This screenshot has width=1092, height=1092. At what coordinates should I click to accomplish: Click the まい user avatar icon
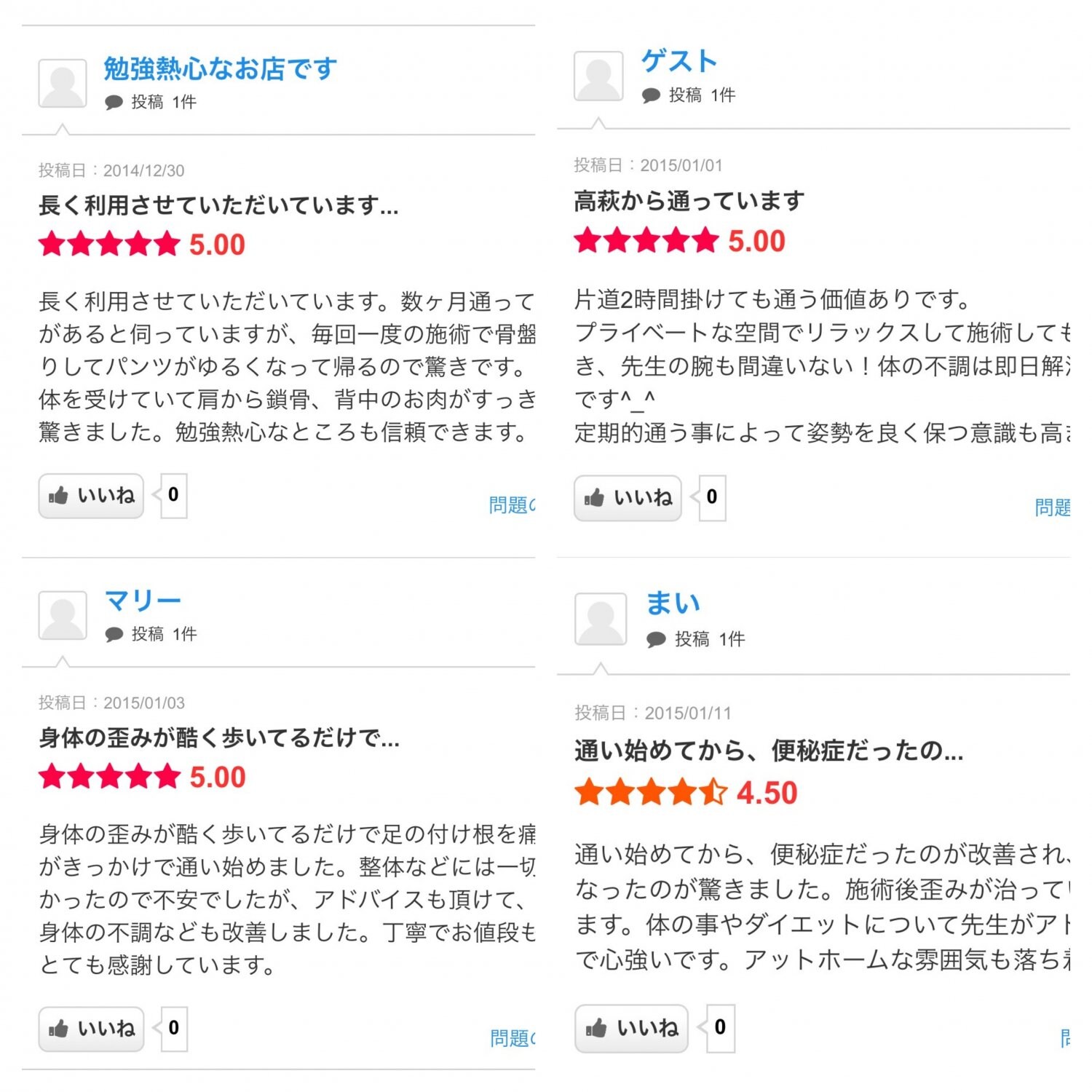coord(601,619)
